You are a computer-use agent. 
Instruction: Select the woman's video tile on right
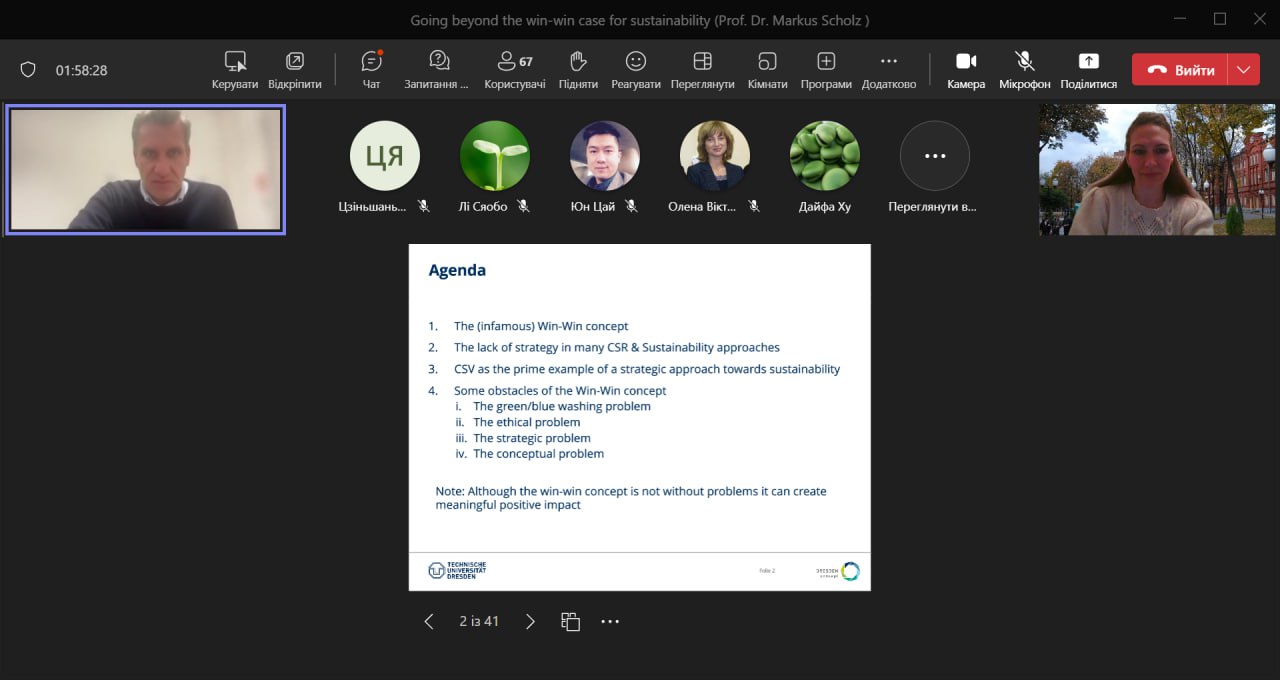click(1159, 170)
